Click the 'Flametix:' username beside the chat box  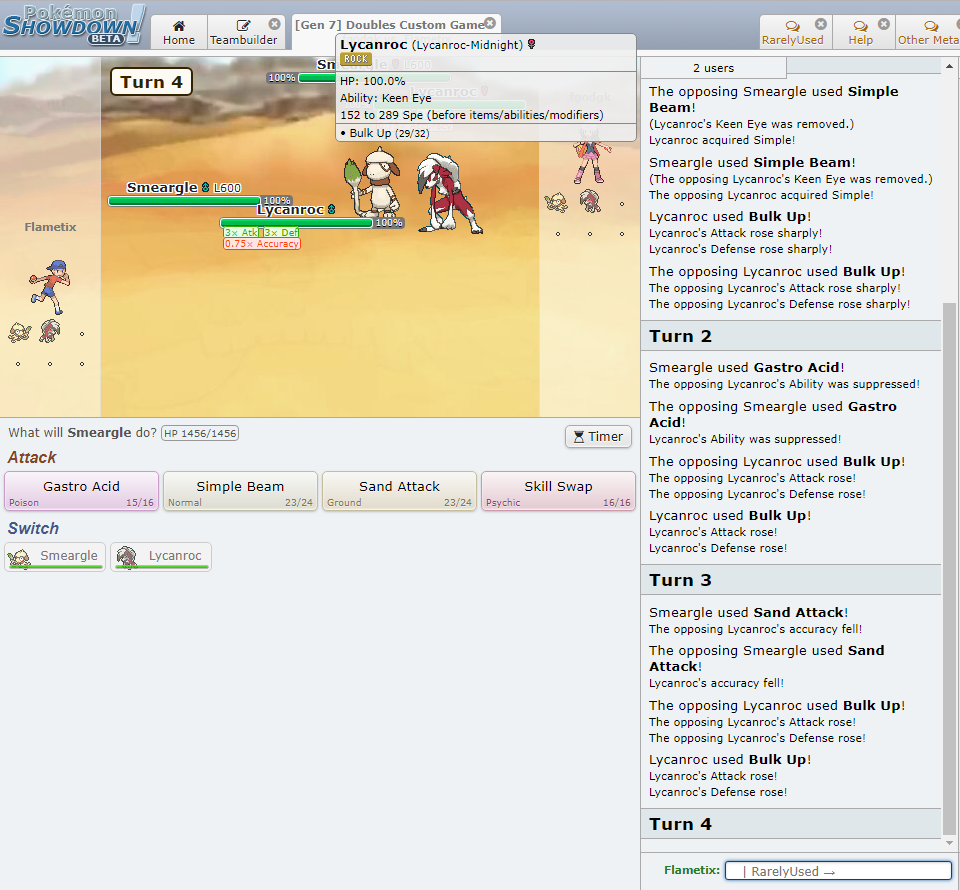click(x=692, y=870)
